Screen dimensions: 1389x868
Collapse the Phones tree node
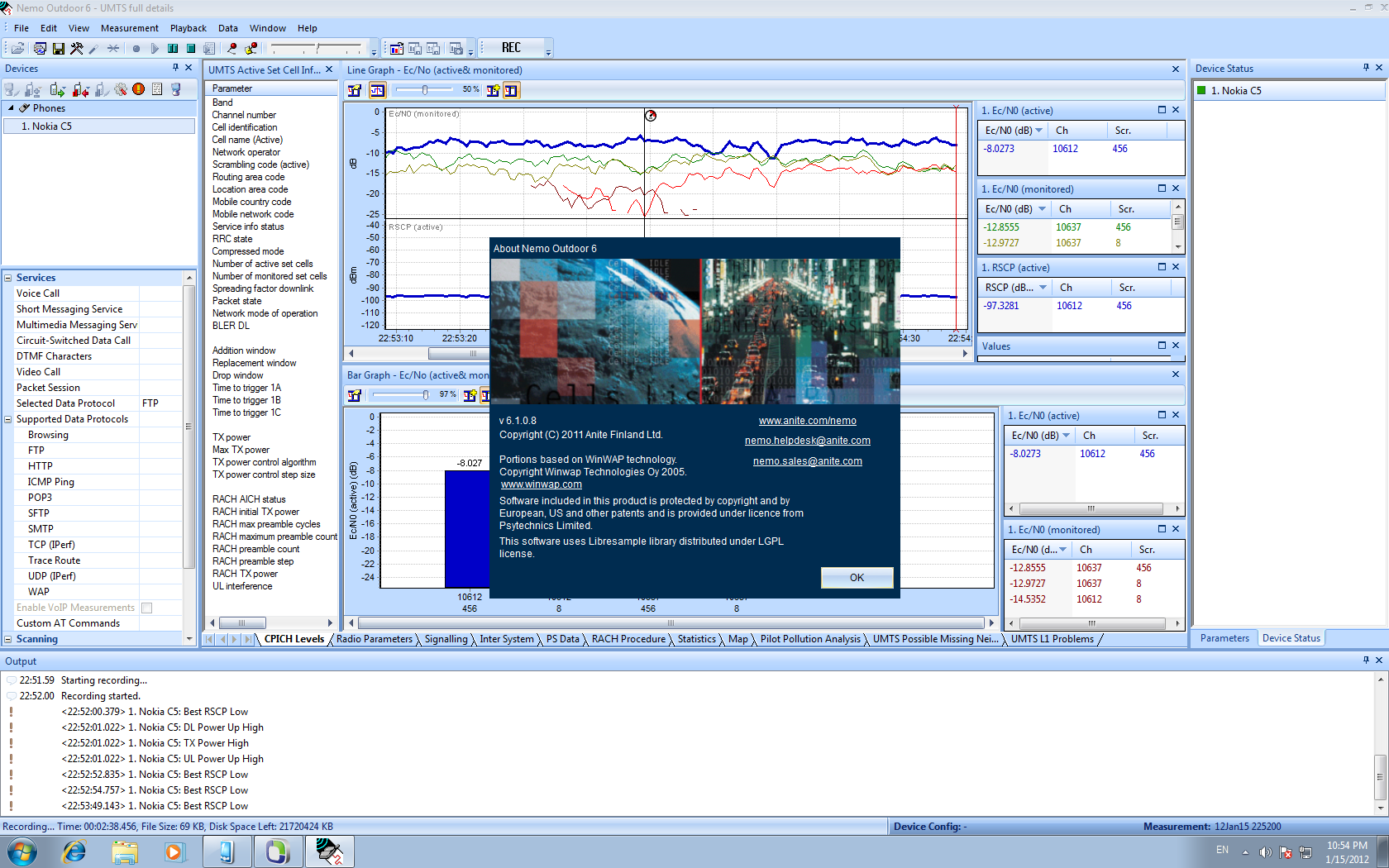pyautogui.click(x=11, y=108)
